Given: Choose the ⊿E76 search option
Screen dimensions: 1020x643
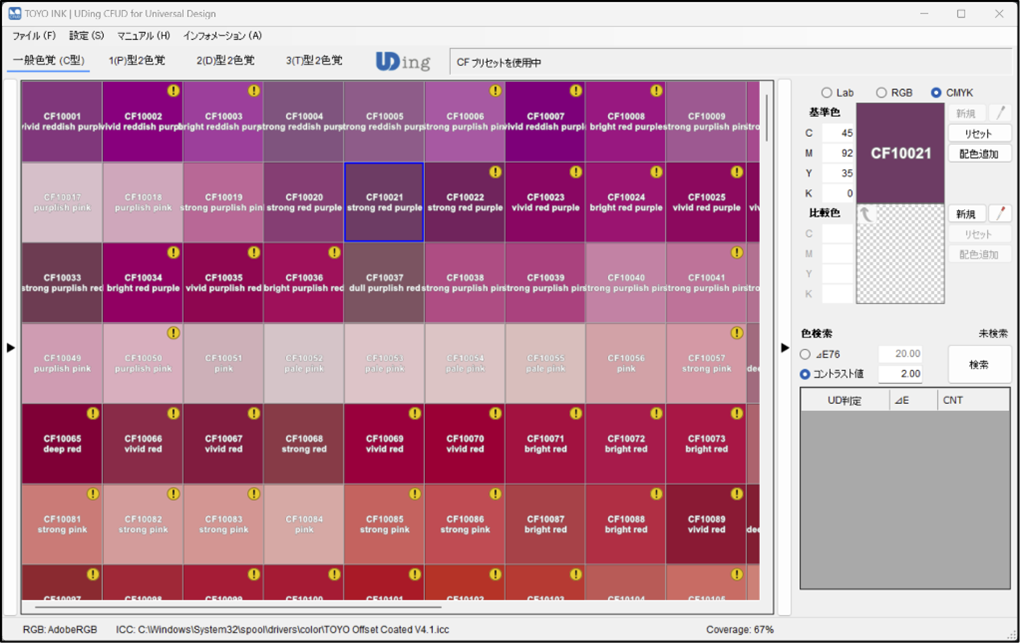Looking at the screenshot, I should click(806, 354).
